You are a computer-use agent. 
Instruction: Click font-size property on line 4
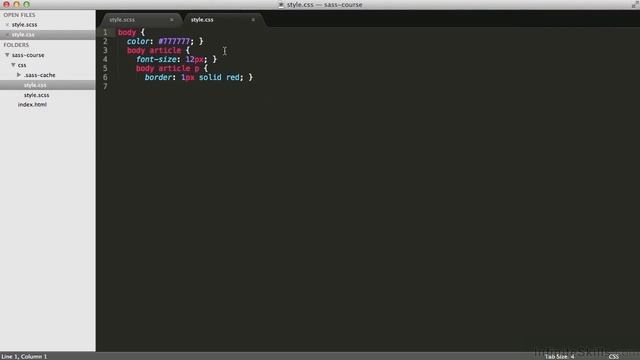(156, 59)
